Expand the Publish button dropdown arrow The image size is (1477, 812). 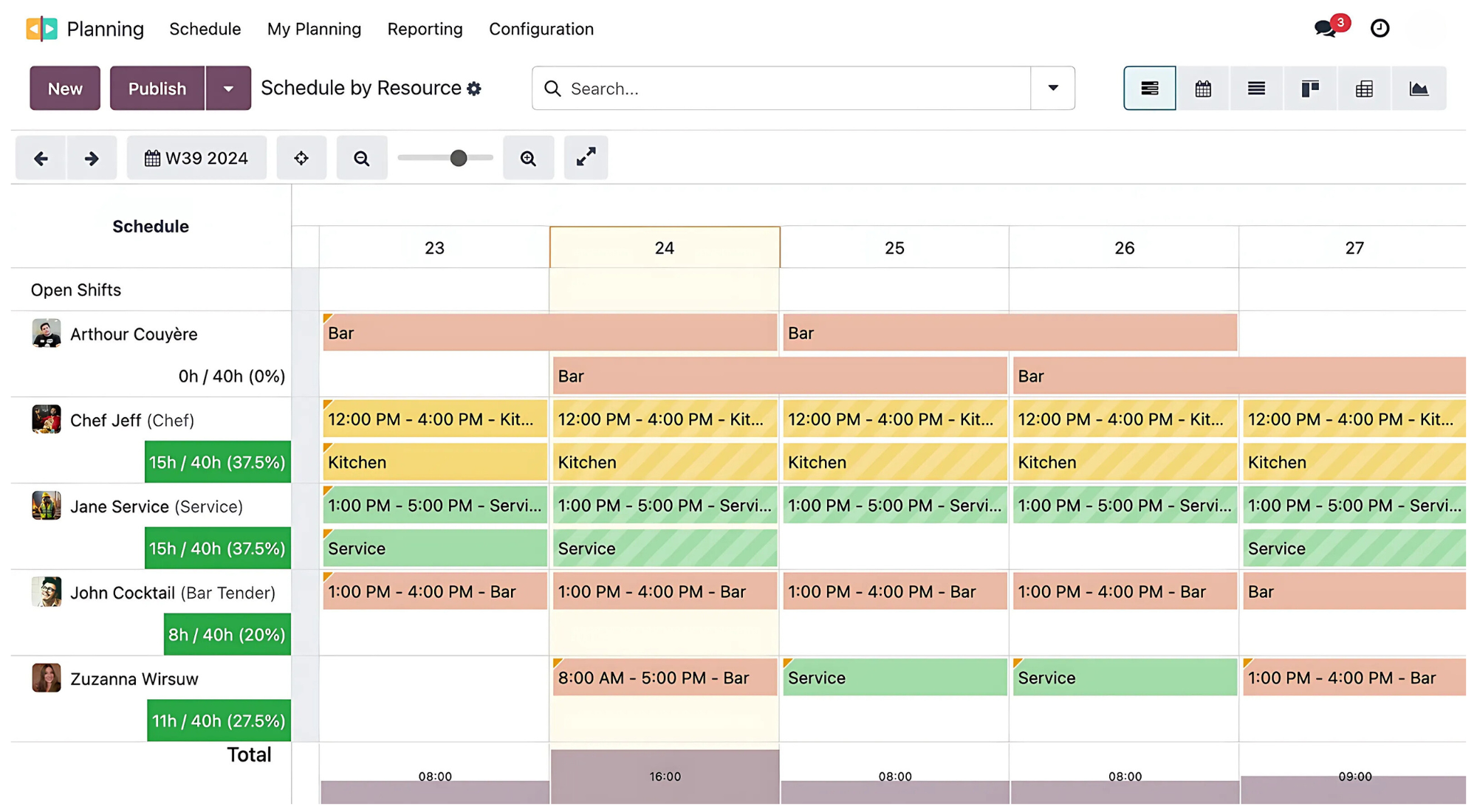(x=228, y=89)
